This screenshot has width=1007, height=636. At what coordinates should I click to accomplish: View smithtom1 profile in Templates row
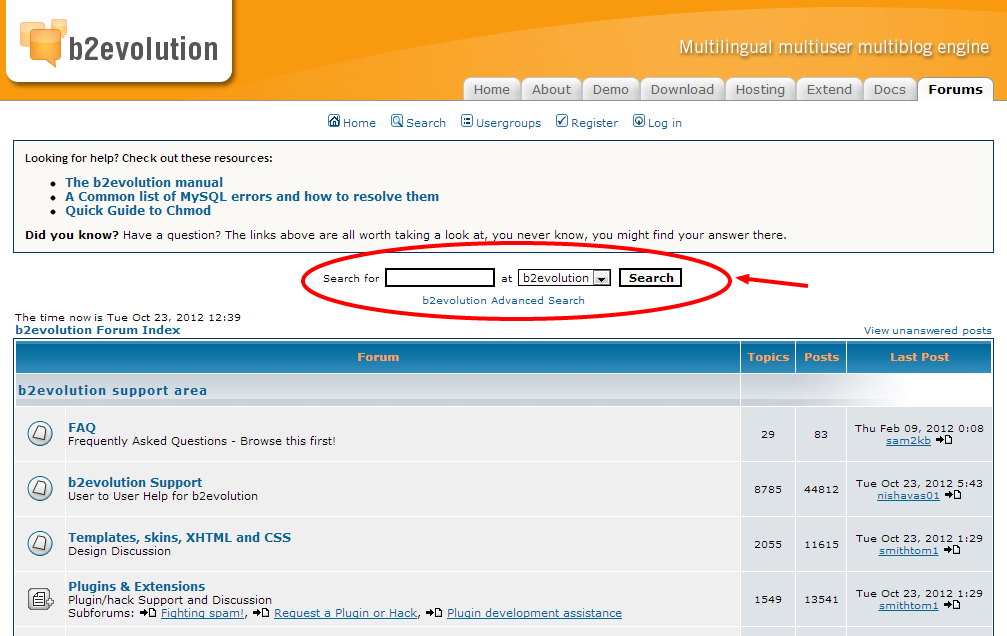[x=908, y=551]
